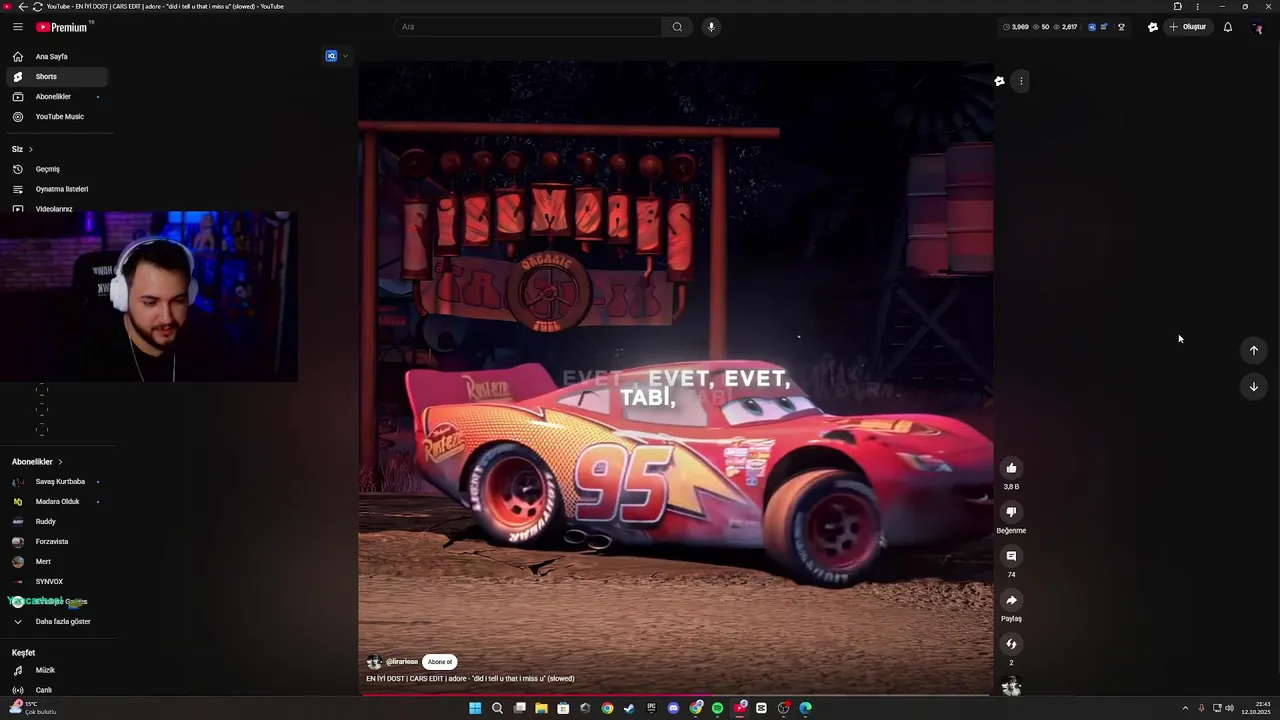
Task: Click the magnifier search button
Action: tap(677, 27)
